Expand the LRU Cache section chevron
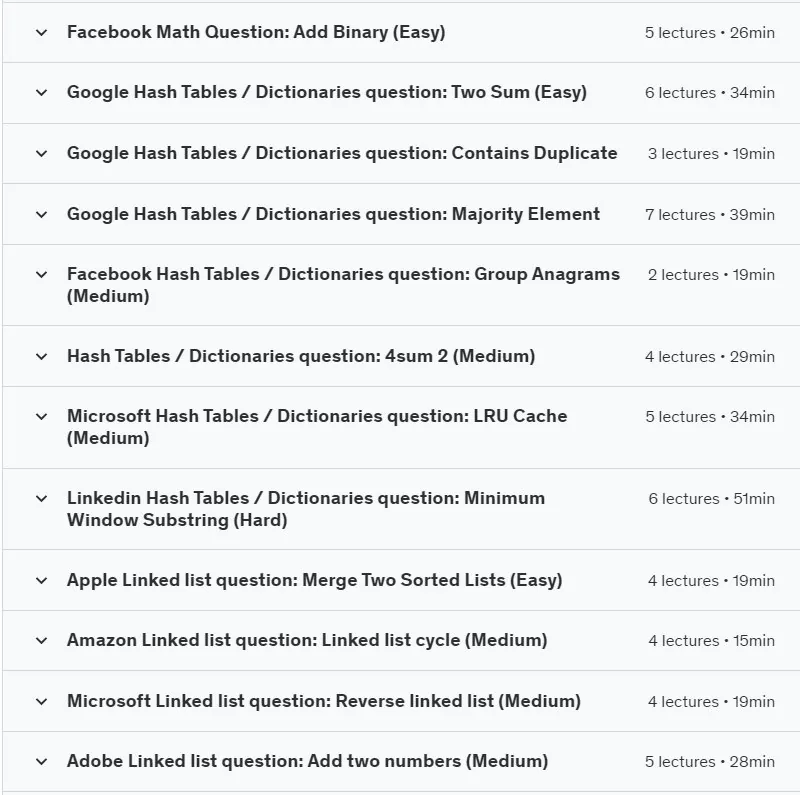Viewport: 800px width, 795px height. [42, 416]
